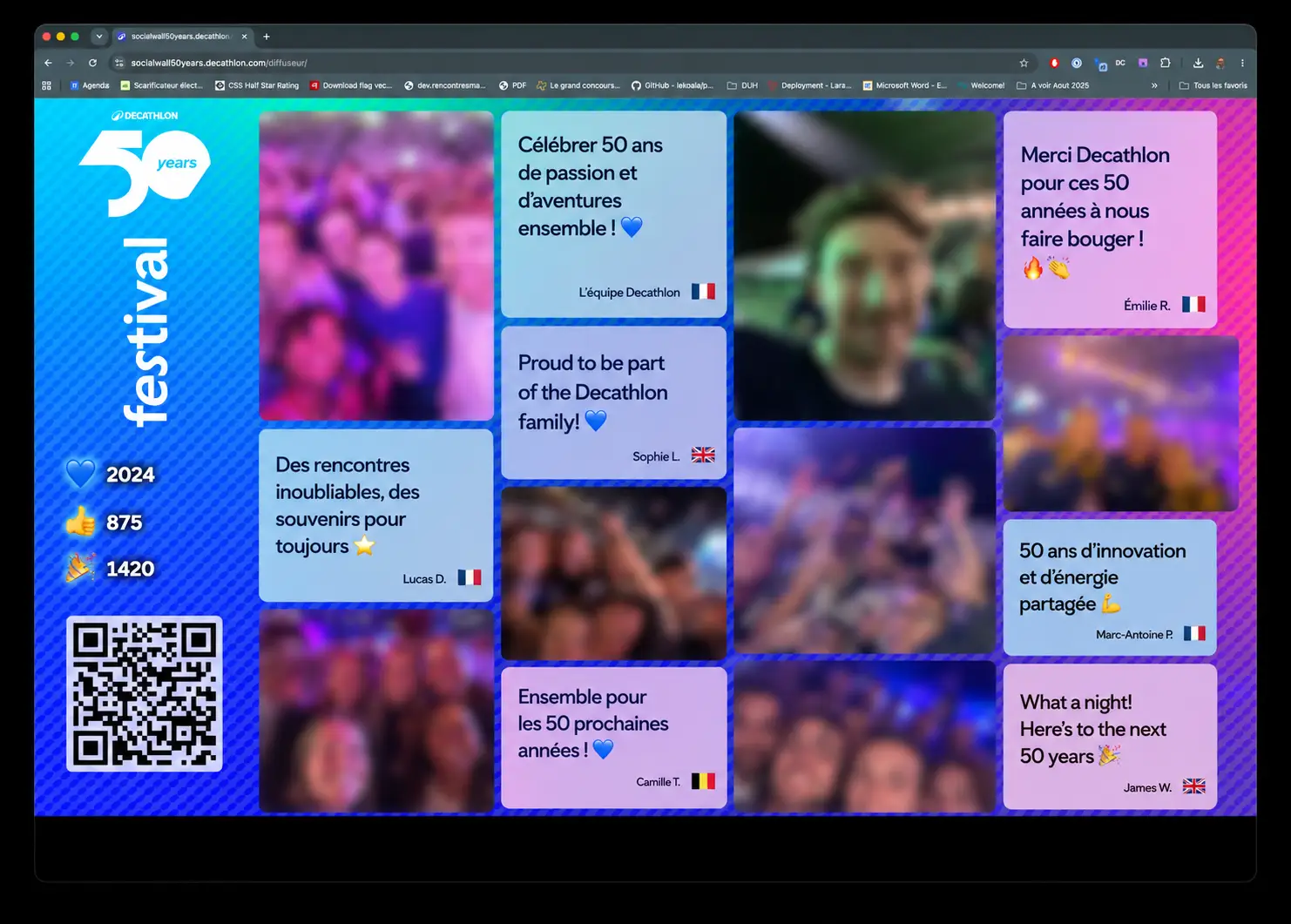Click the party popper icon beside 1420
Viewport: 1291px width, 924px height.
(80, 569)
